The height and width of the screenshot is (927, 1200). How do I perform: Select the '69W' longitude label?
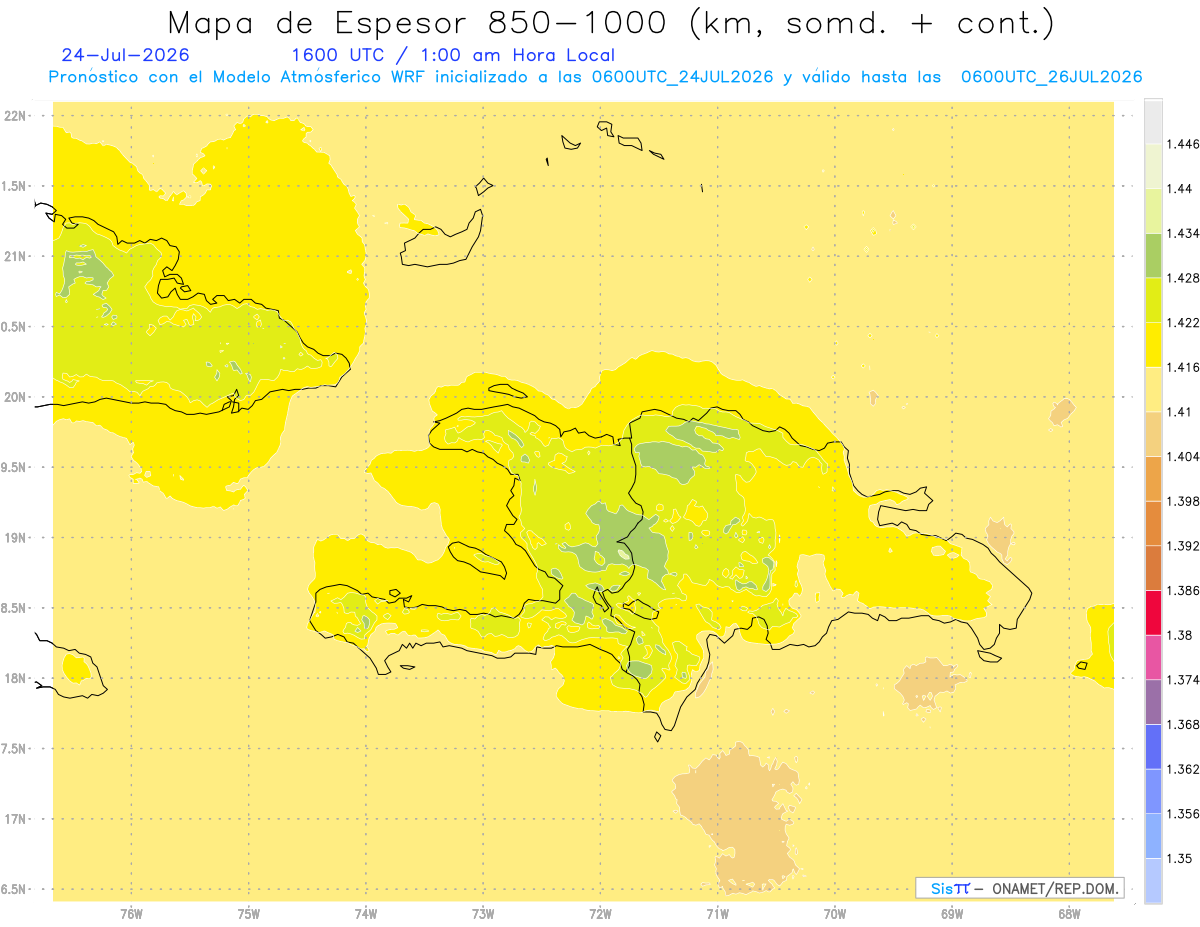(952, 914)
